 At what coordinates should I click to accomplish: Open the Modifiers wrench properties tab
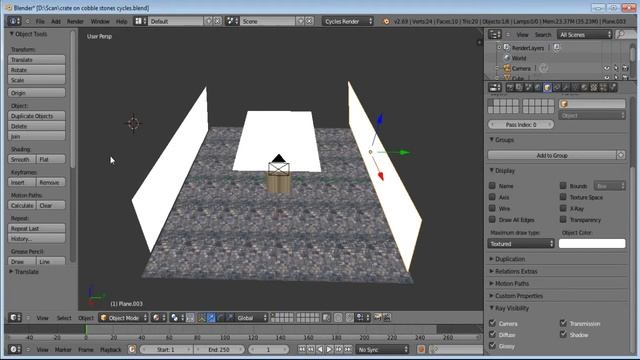565,87
